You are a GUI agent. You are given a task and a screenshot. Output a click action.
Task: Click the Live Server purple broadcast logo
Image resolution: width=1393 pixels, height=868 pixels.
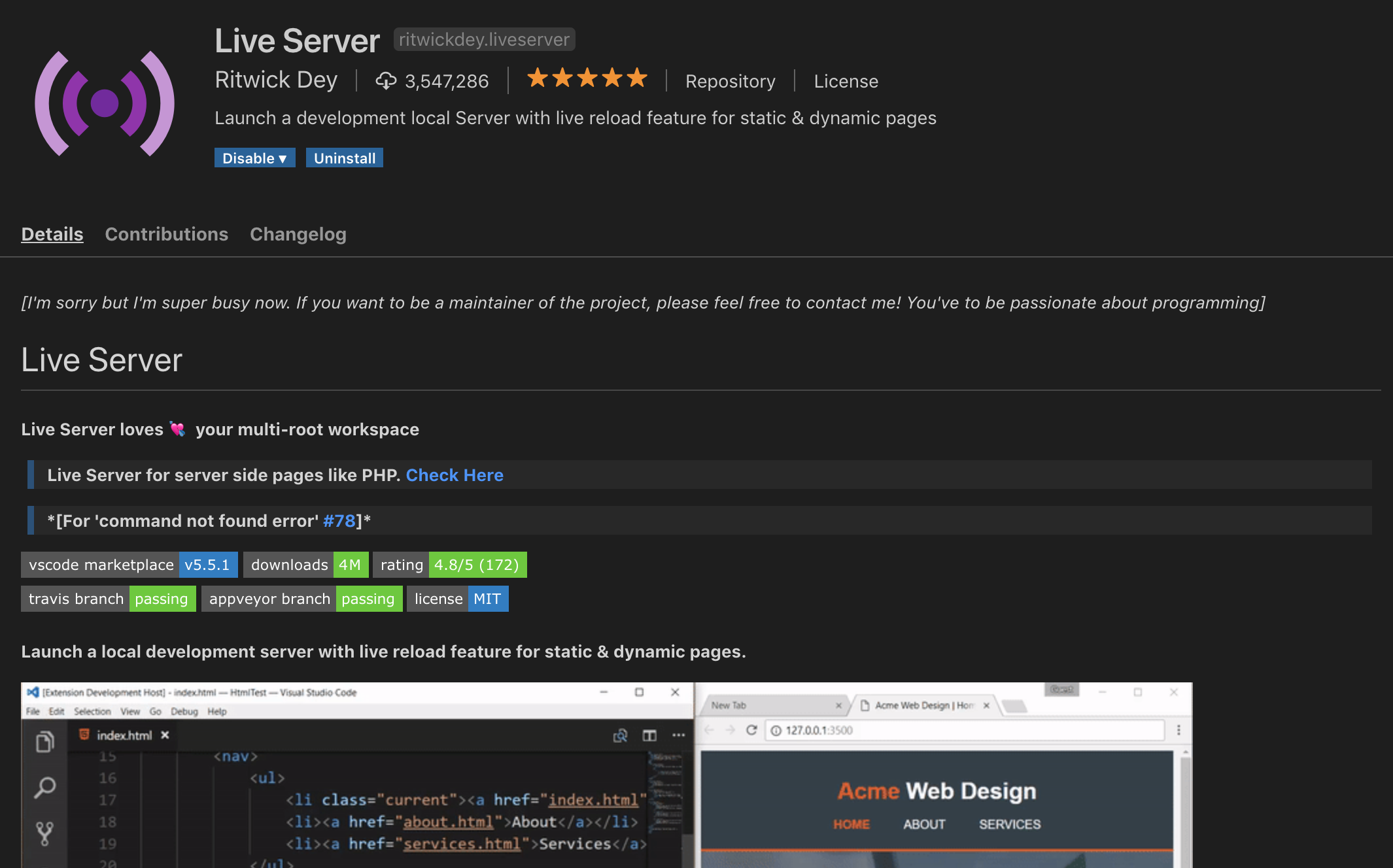[105, 103]
